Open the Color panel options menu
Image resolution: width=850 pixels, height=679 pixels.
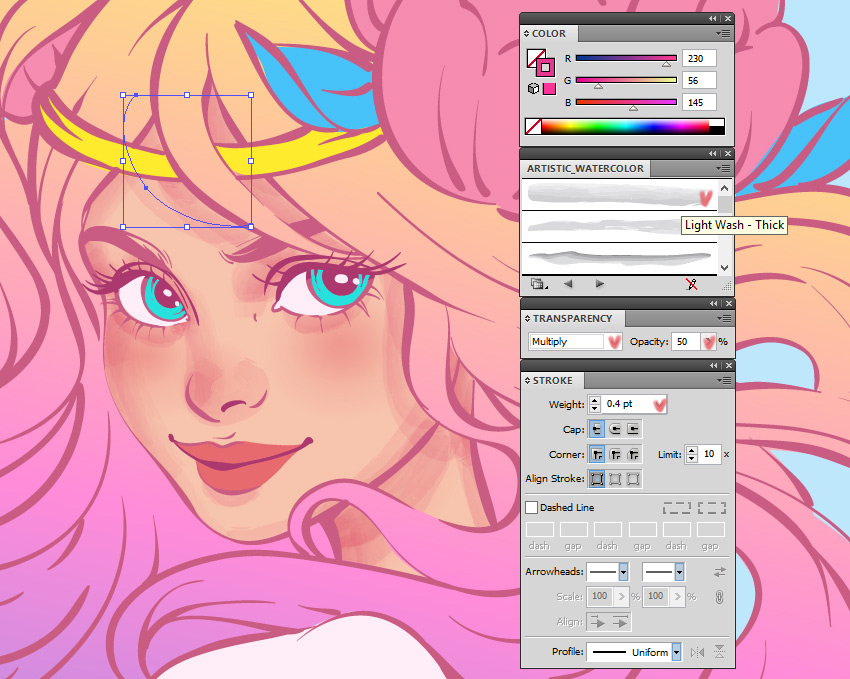point(723,34)
